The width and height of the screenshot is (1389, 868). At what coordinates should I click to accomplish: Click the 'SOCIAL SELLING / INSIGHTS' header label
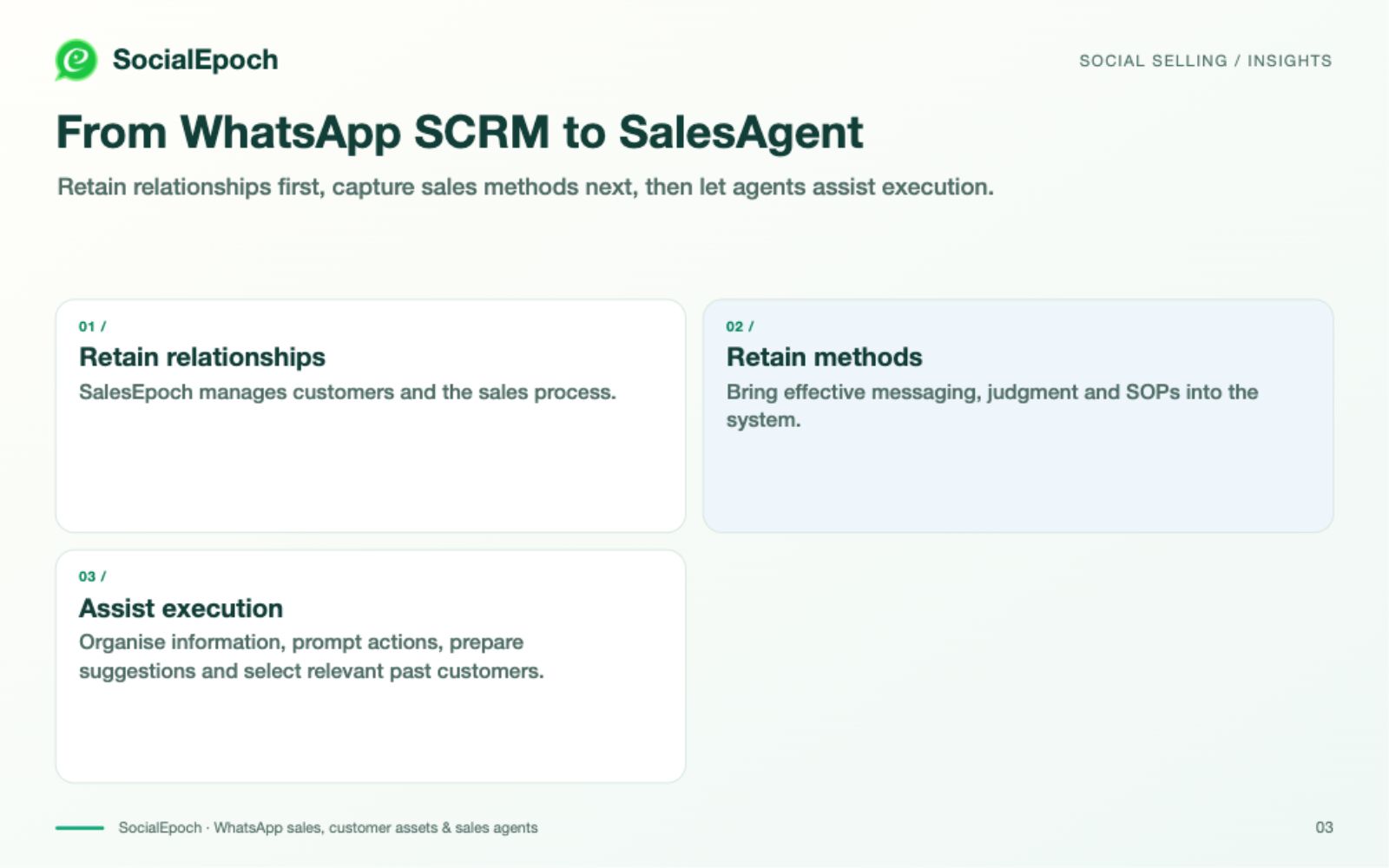click(1205, 61)
